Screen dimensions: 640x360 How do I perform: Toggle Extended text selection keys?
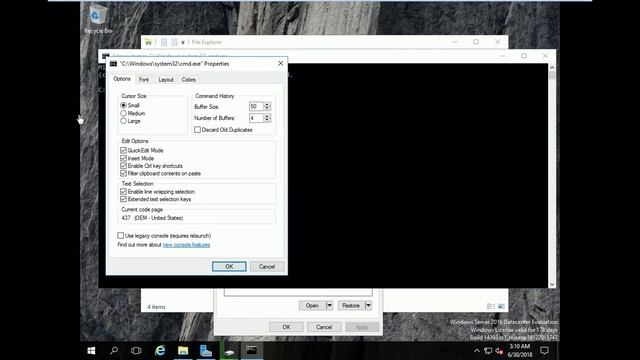[123, 199]
